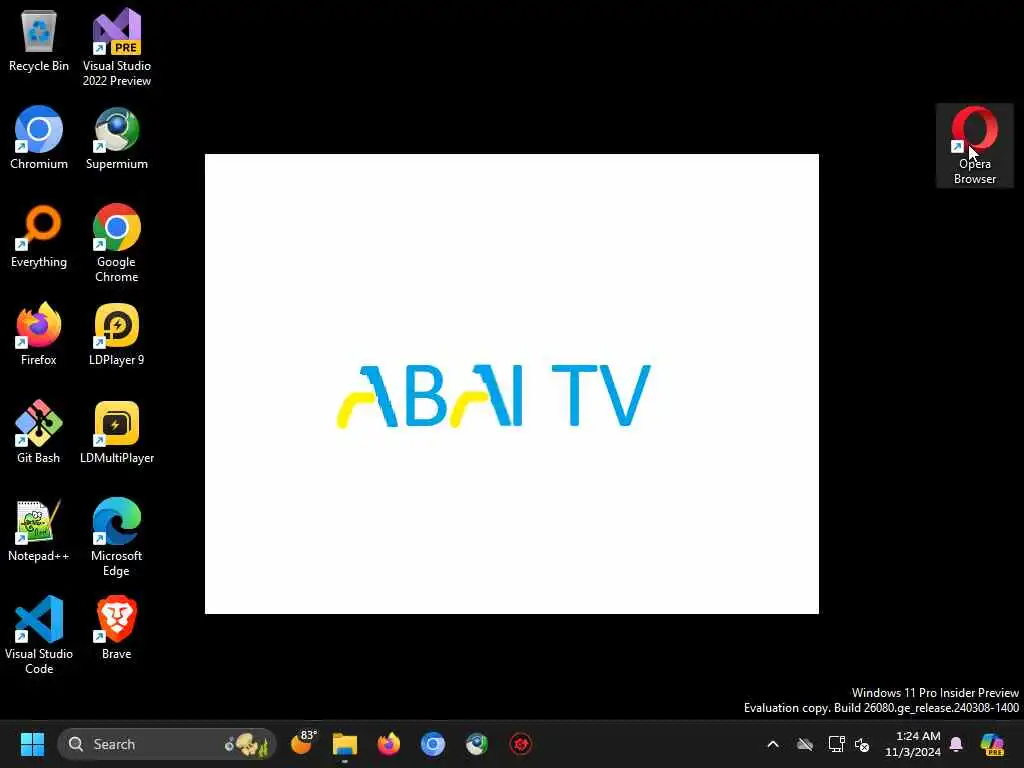Select the Microsoft Edge desktop icon
Viewport: 1024px width, 768px height.
click(x=117, y=537)
